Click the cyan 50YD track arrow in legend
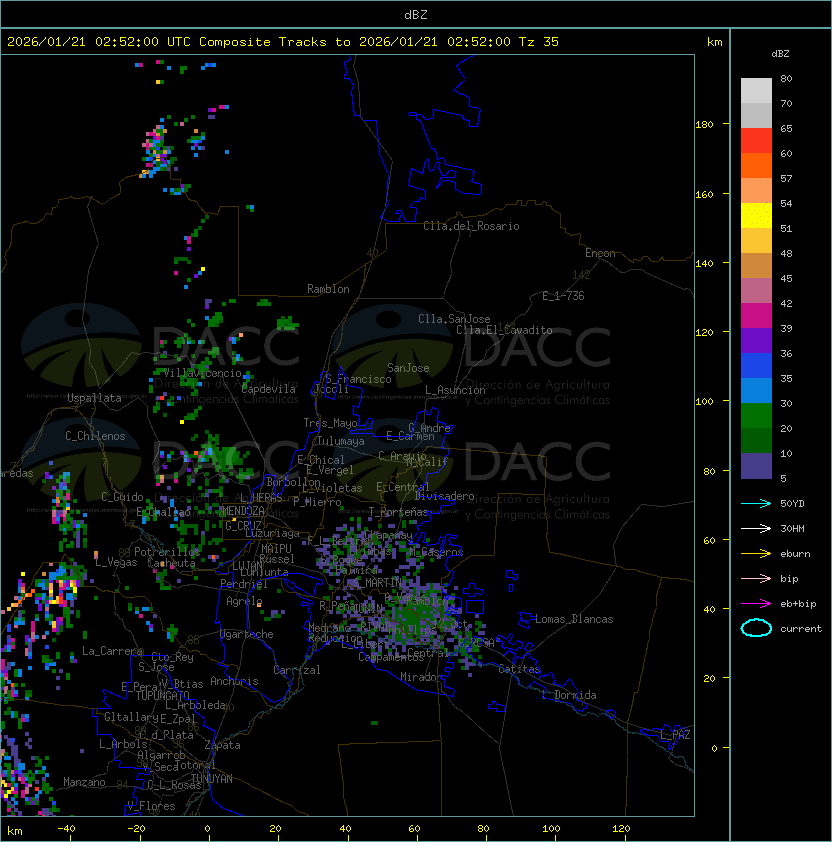 click(756, 503)
